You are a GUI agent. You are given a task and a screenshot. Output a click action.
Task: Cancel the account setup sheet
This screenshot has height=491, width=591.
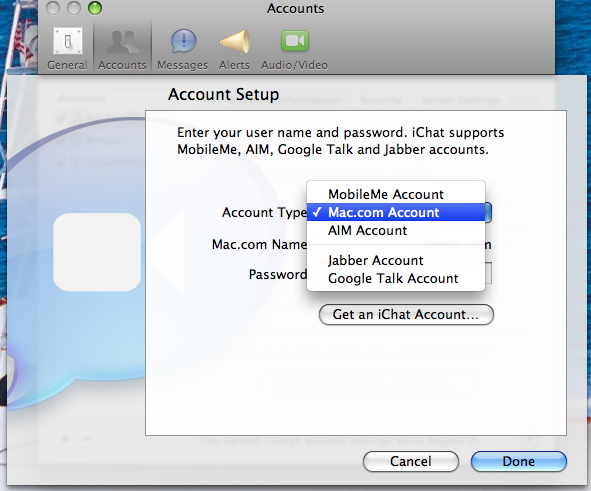[410, 461]
